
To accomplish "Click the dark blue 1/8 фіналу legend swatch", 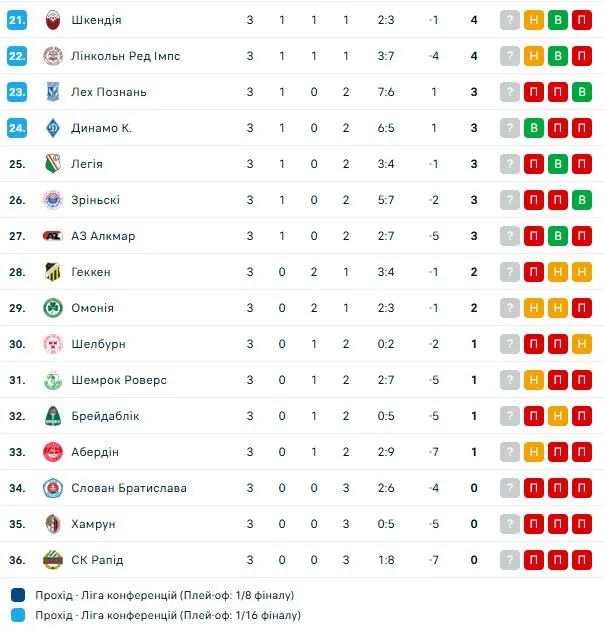I will coord(19,595).
